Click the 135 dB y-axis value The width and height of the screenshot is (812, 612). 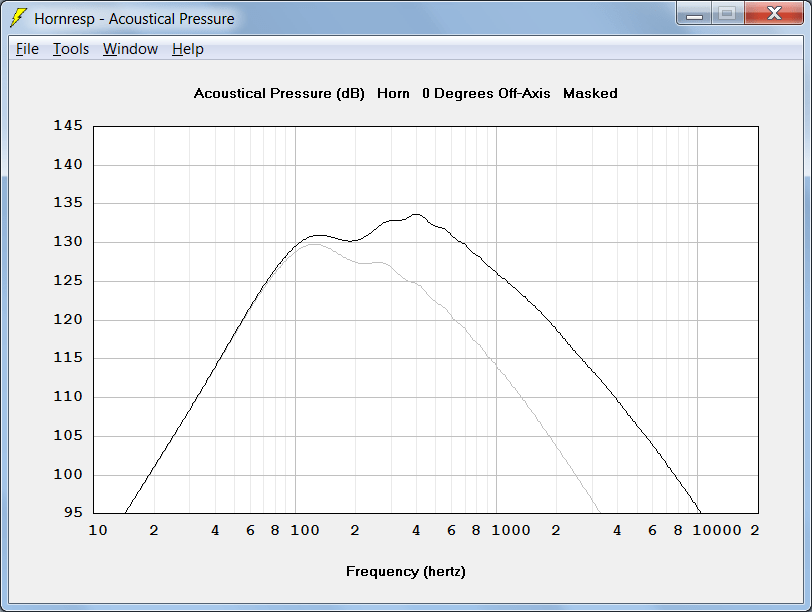[x=68, y=202]
